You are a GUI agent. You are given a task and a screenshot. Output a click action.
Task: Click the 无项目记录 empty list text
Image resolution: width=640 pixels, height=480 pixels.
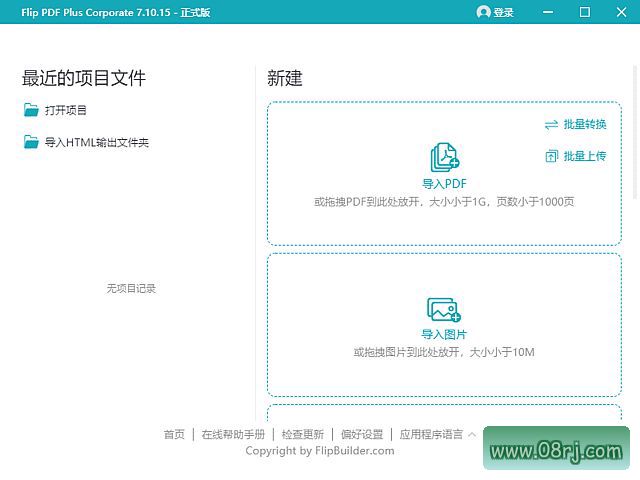click(131, 289)
